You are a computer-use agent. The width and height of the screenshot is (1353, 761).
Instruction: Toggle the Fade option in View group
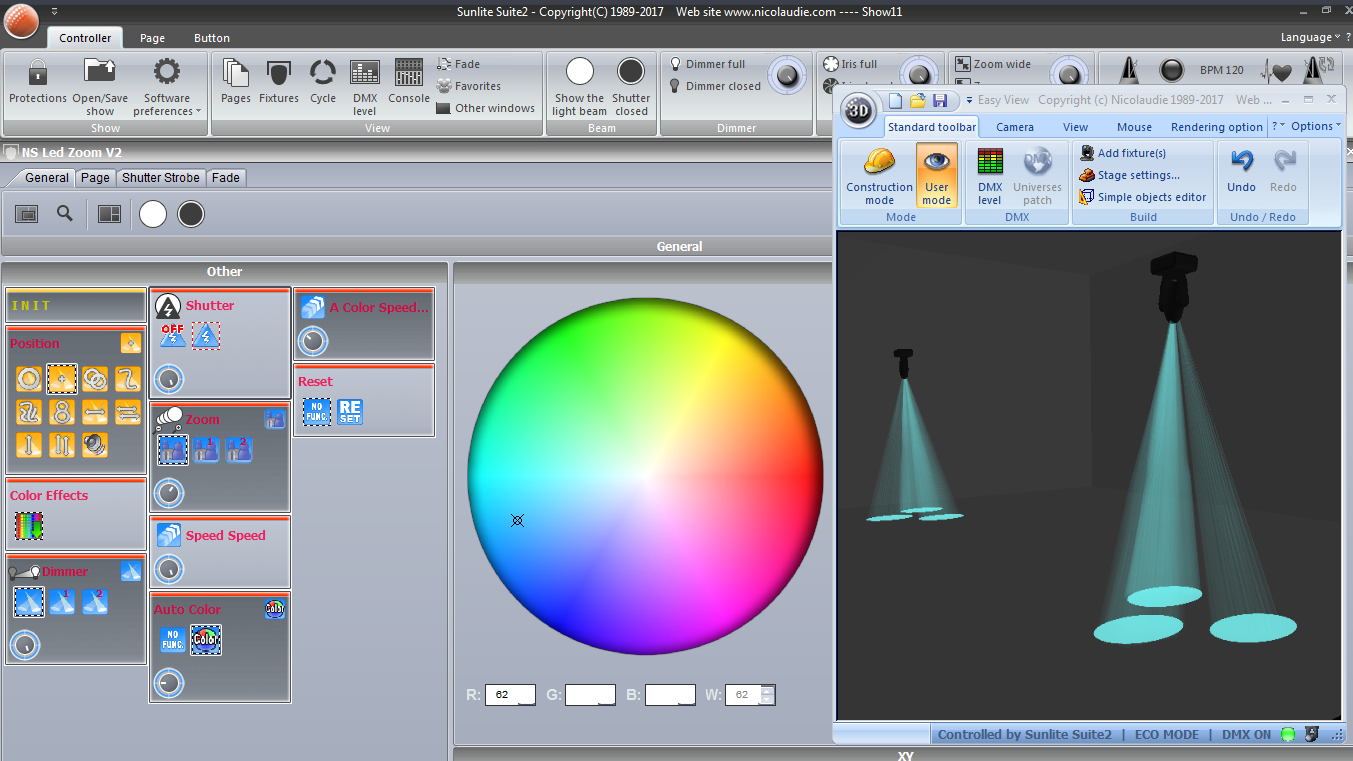pyautogui.click(x=459, y=64)
